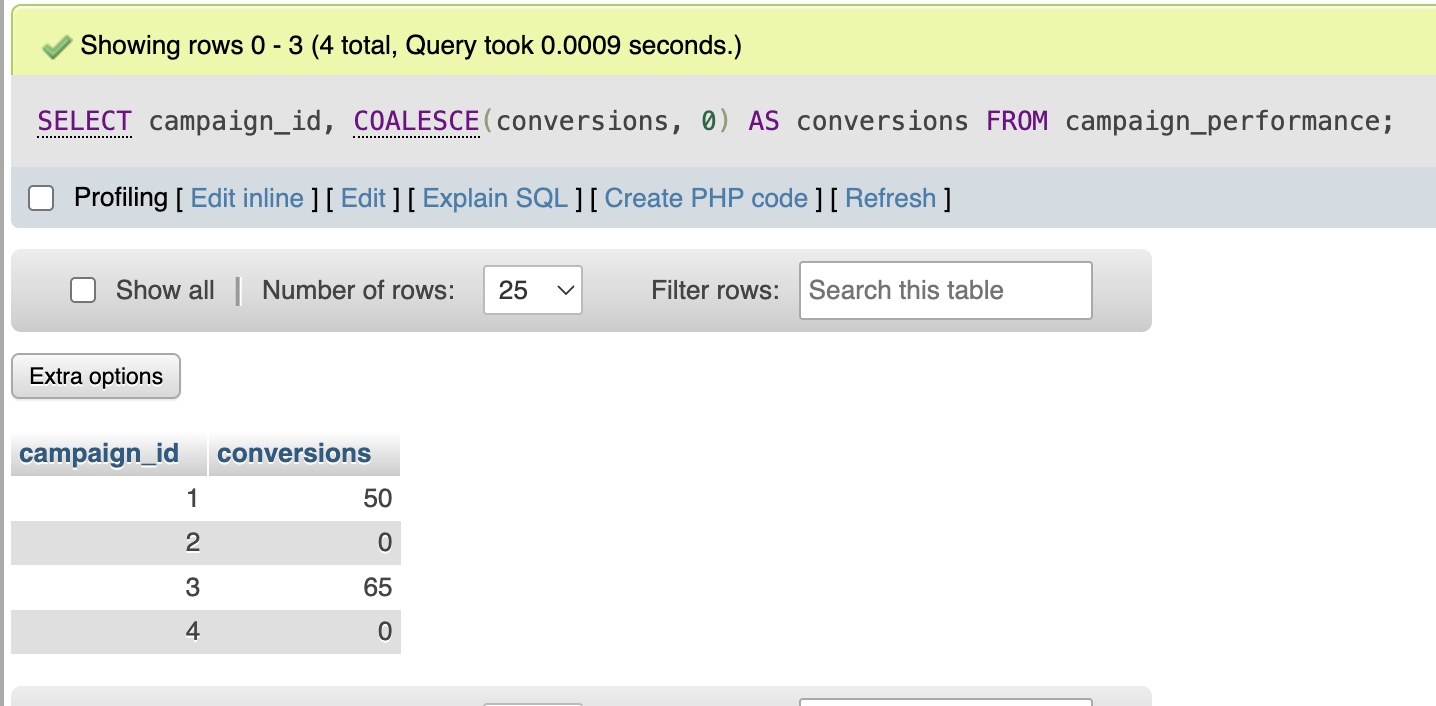Click the success message banner
Viewport: 1436px width, 706px height.
point(410,45)
